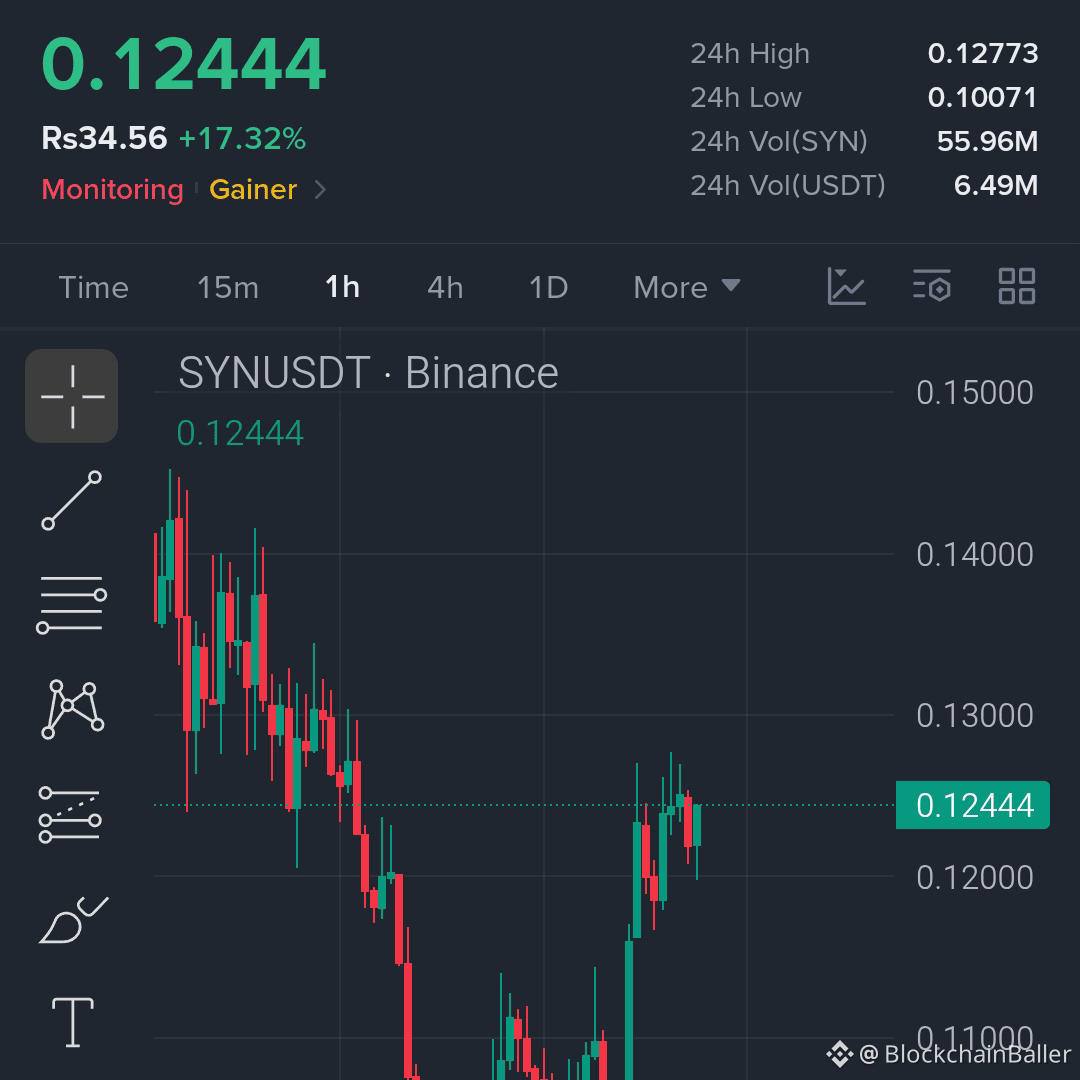Click the Gainer tag
This screenshot has height=1080, width=1080.
pyautogui.click(x=253, y=189)
